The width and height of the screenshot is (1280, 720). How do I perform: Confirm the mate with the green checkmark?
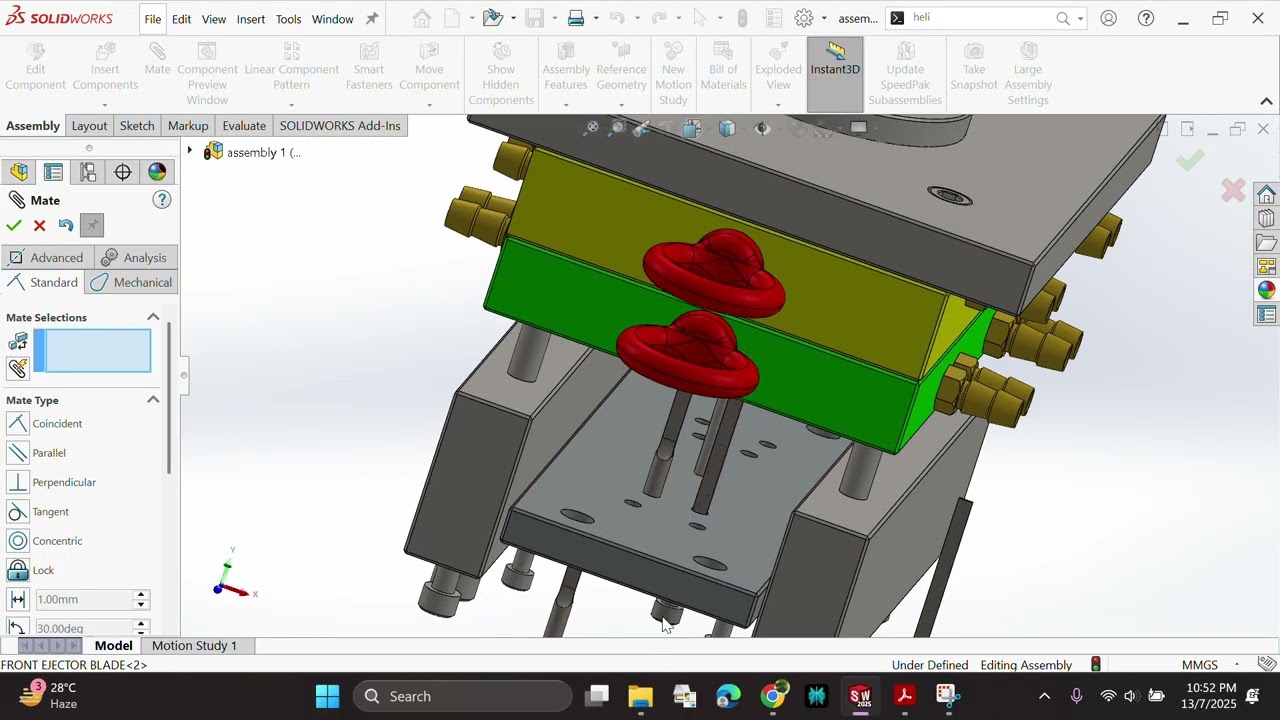tap(14, 226)
